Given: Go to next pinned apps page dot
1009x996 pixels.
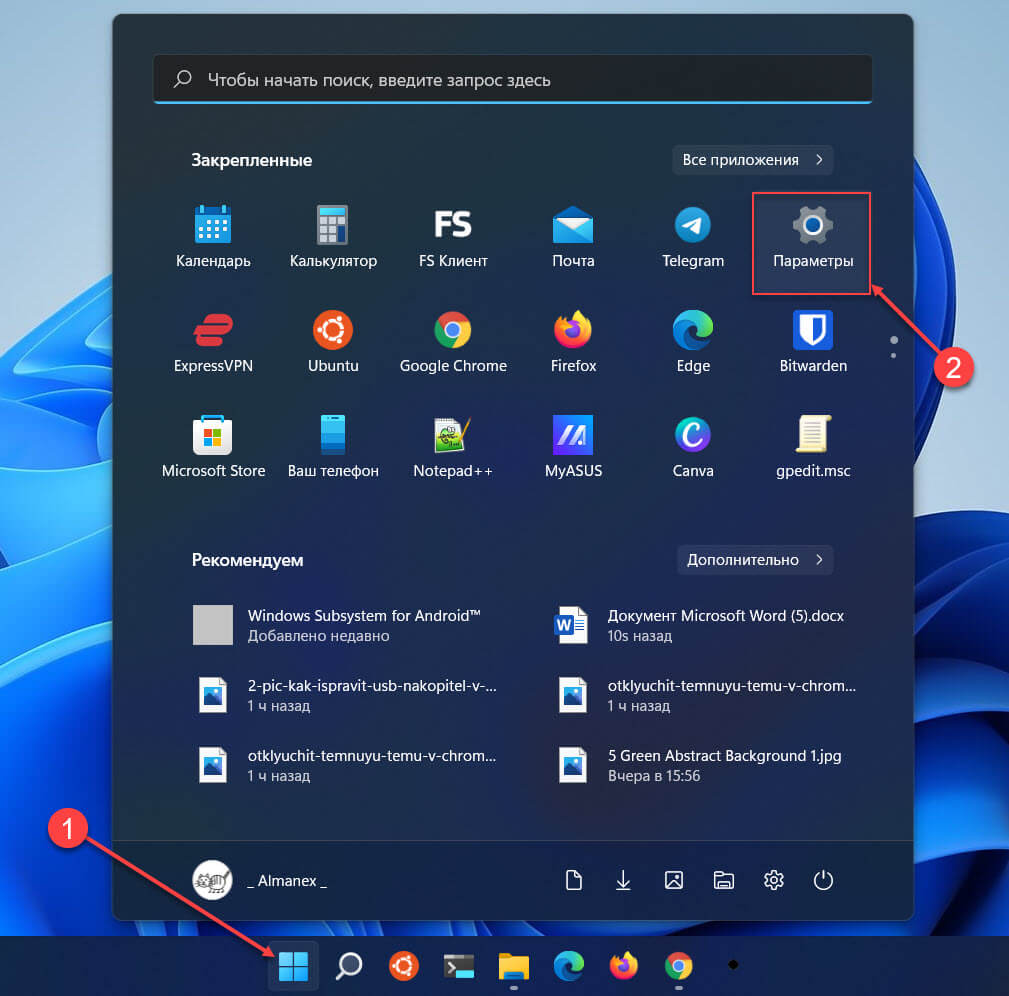Looking at the screenshot, I should tap(893, 356).
